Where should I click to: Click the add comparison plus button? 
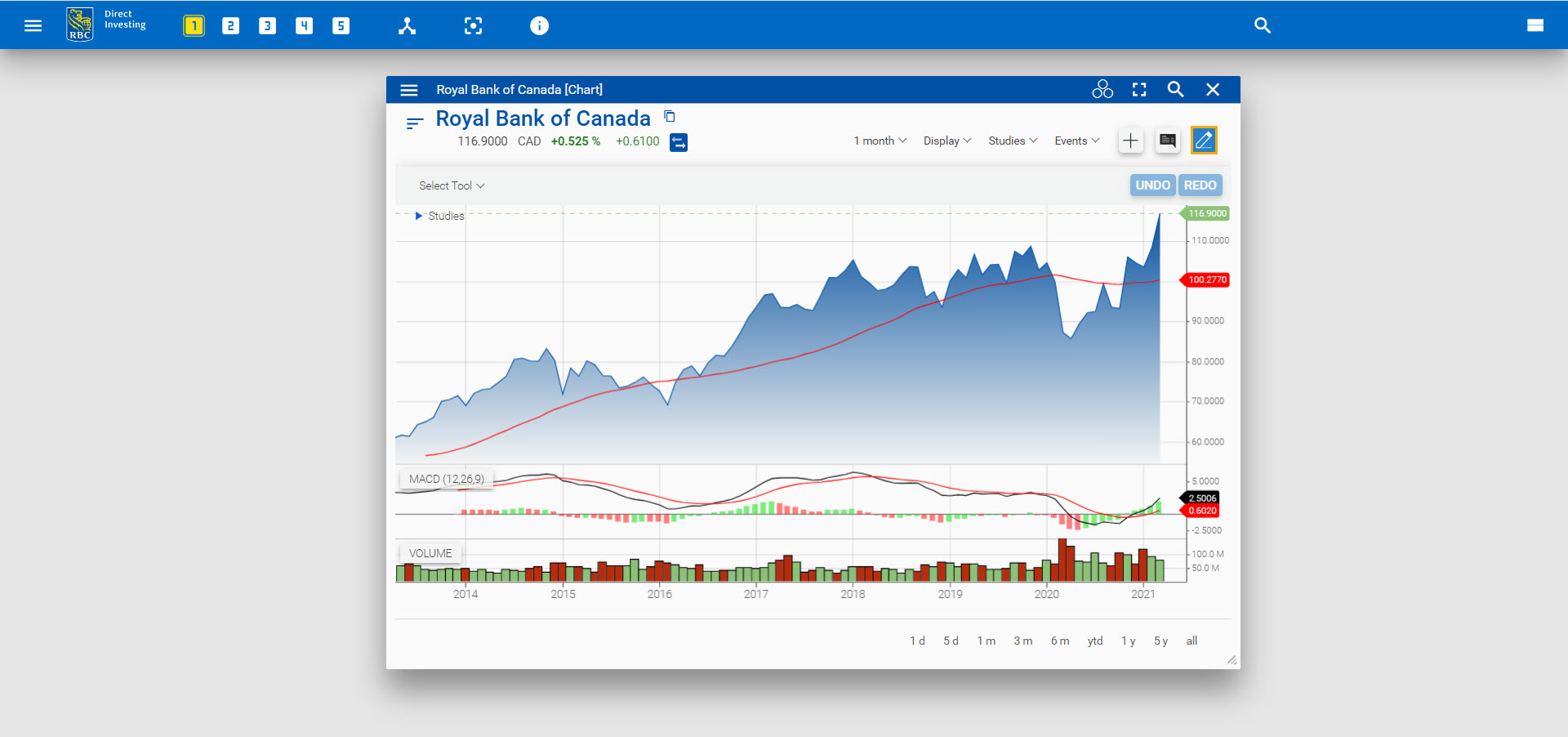(x=1130, y=141)
